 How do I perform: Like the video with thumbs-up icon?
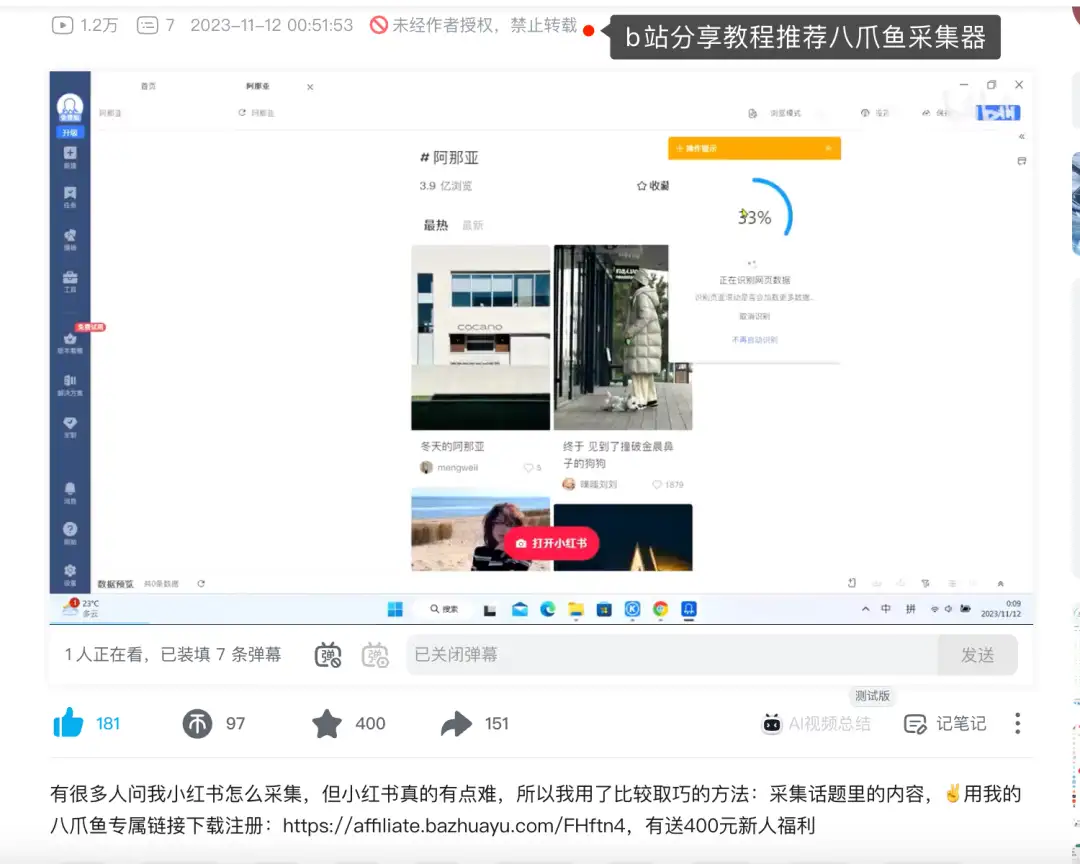(x=68, y=723)
